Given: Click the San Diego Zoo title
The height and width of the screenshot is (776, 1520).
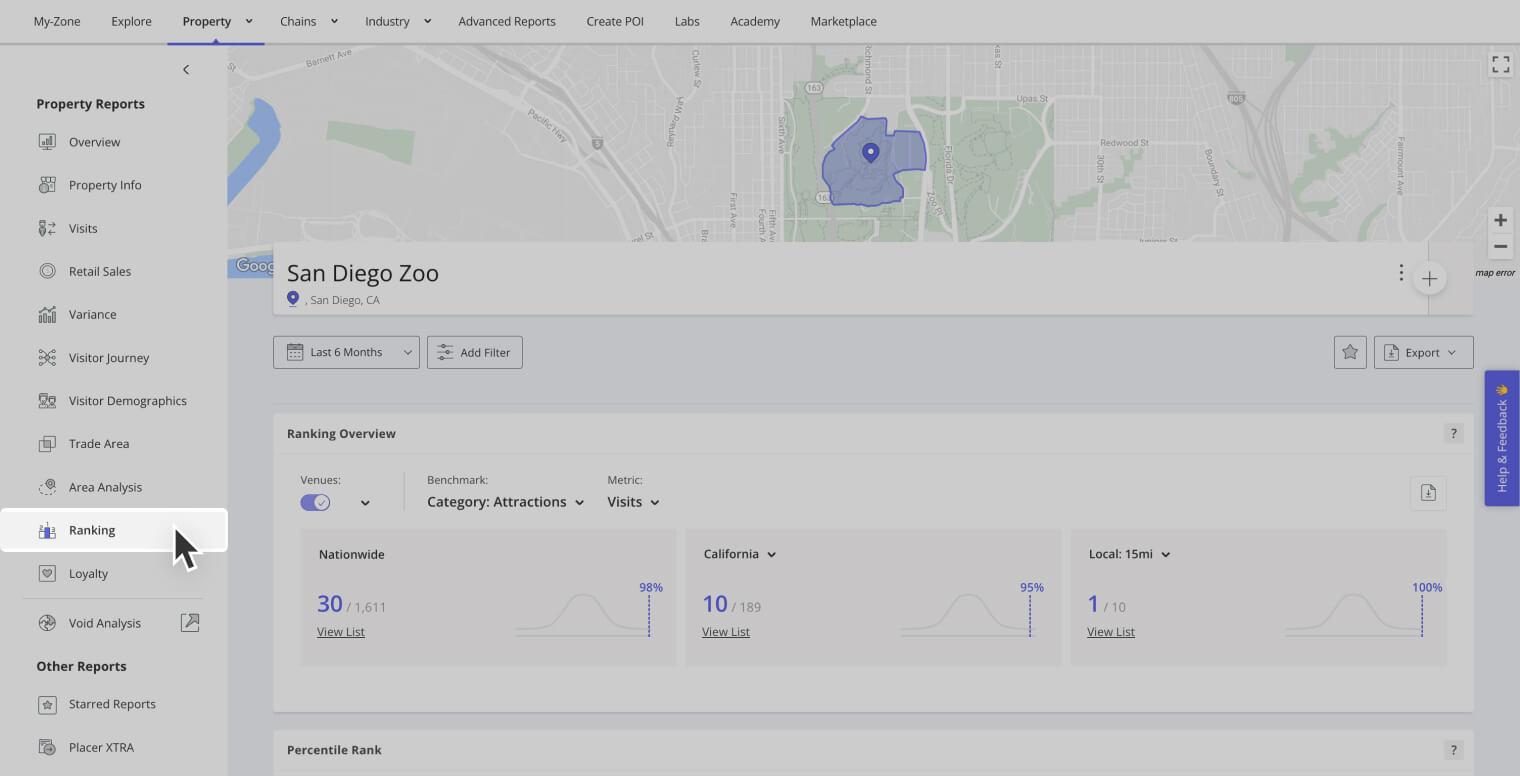Looking at the screenshot, I should click(363, 273).
